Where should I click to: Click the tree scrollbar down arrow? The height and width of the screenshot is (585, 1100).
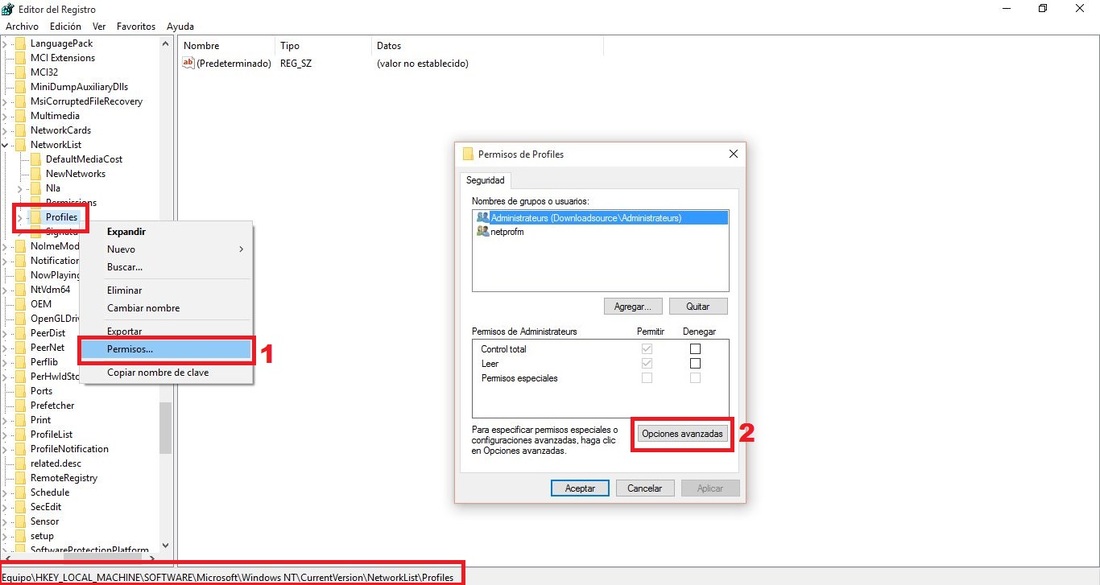click(166, 545)
